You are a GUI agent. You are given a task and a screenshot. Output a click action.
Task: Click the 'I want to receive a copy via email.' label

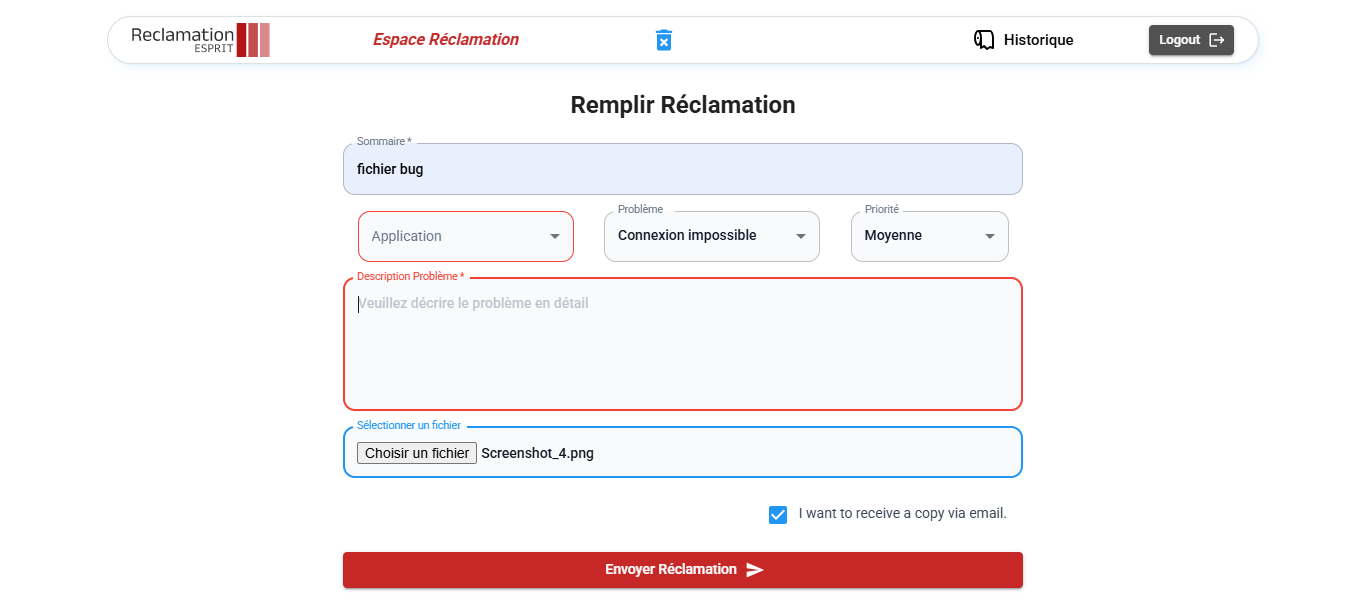(x=903, y=514)
